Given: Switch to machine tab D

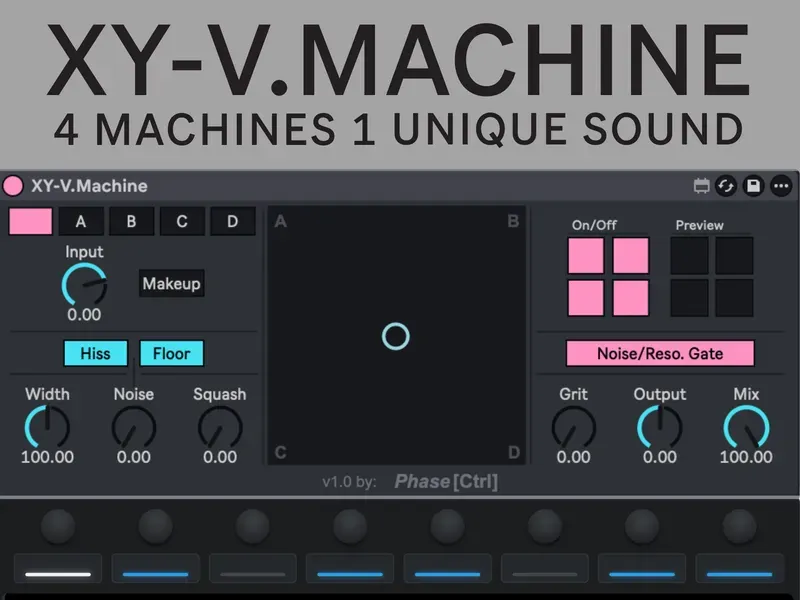Looking at the screenshot, I should pos(232,221).
